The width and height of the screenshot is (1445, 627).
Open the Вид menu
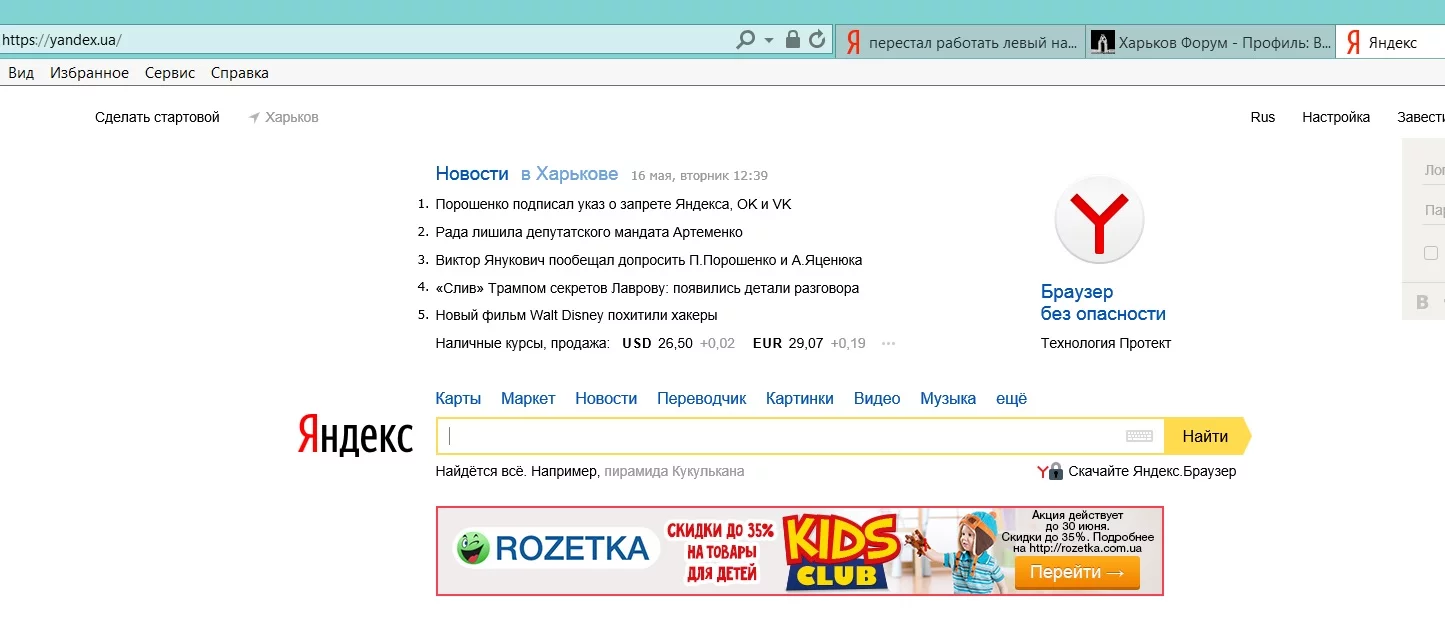(x=21, y=73)
